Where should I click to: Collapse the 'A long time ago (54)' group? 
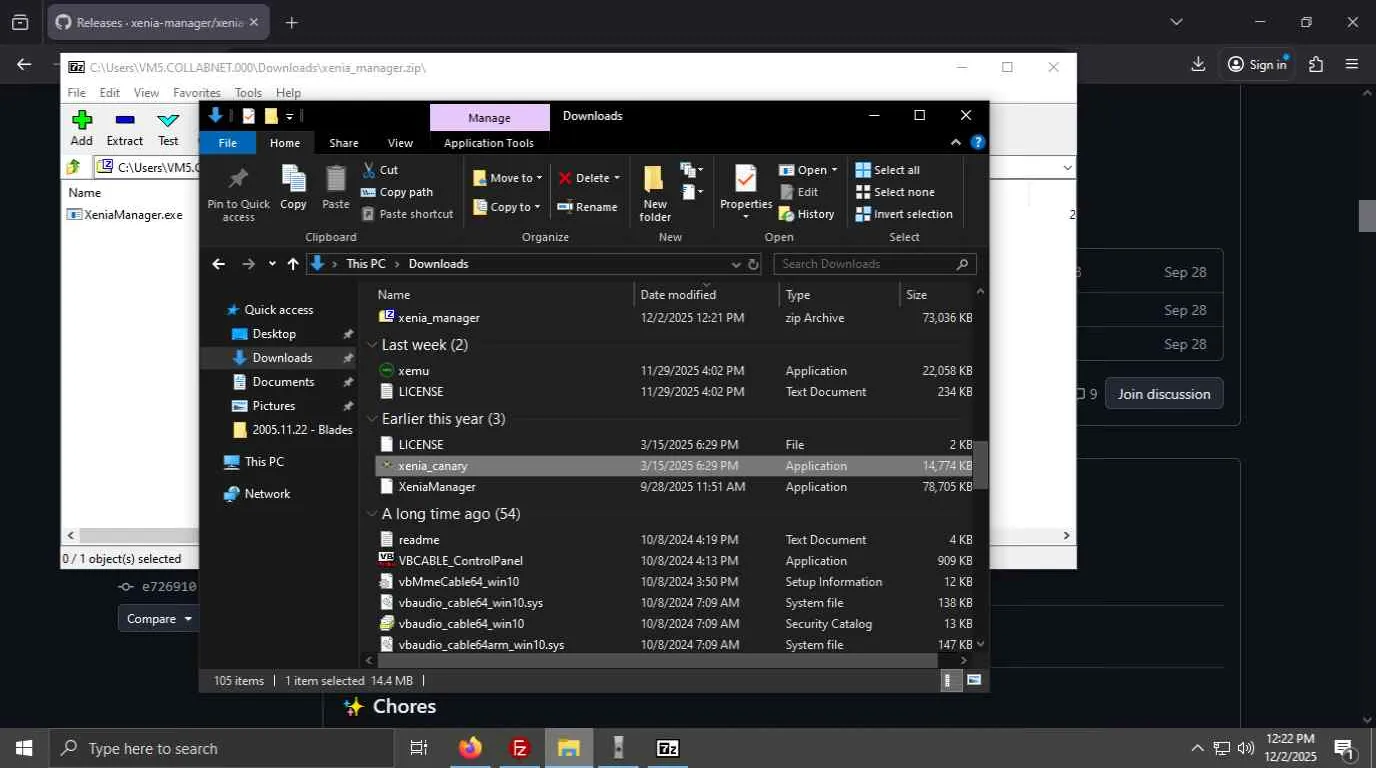click(372, 514)
